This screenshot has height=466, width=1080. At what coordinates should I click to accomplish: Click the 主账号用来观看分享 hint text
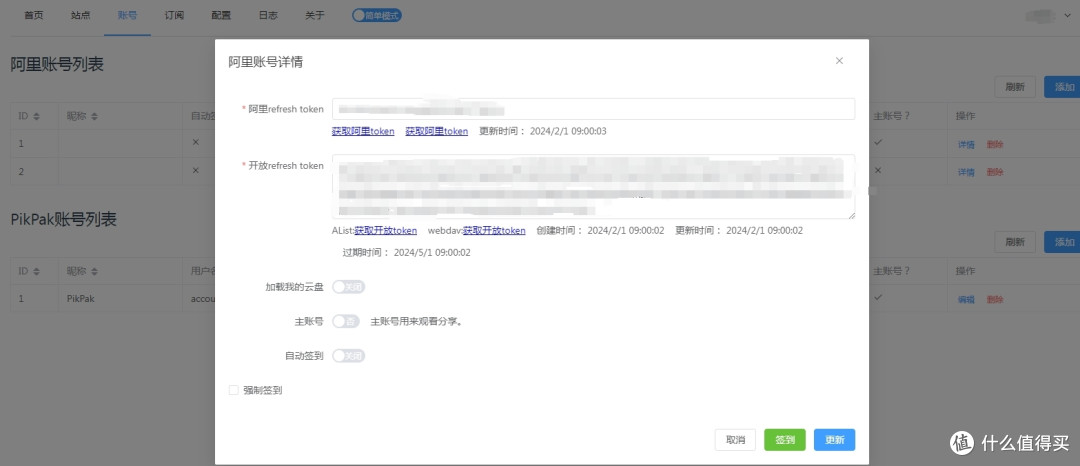416,321
